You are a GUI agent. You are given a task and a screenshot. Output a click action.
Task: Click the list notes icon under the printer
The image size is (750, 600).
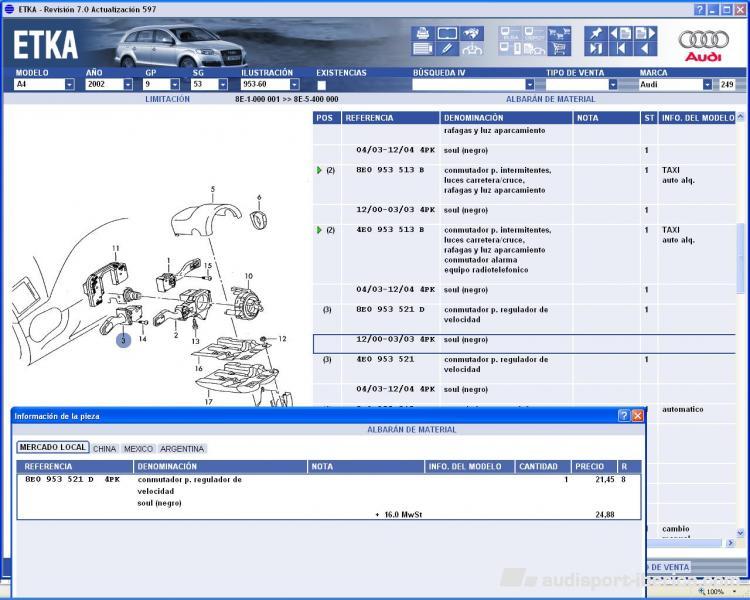(x=423, y=48)
